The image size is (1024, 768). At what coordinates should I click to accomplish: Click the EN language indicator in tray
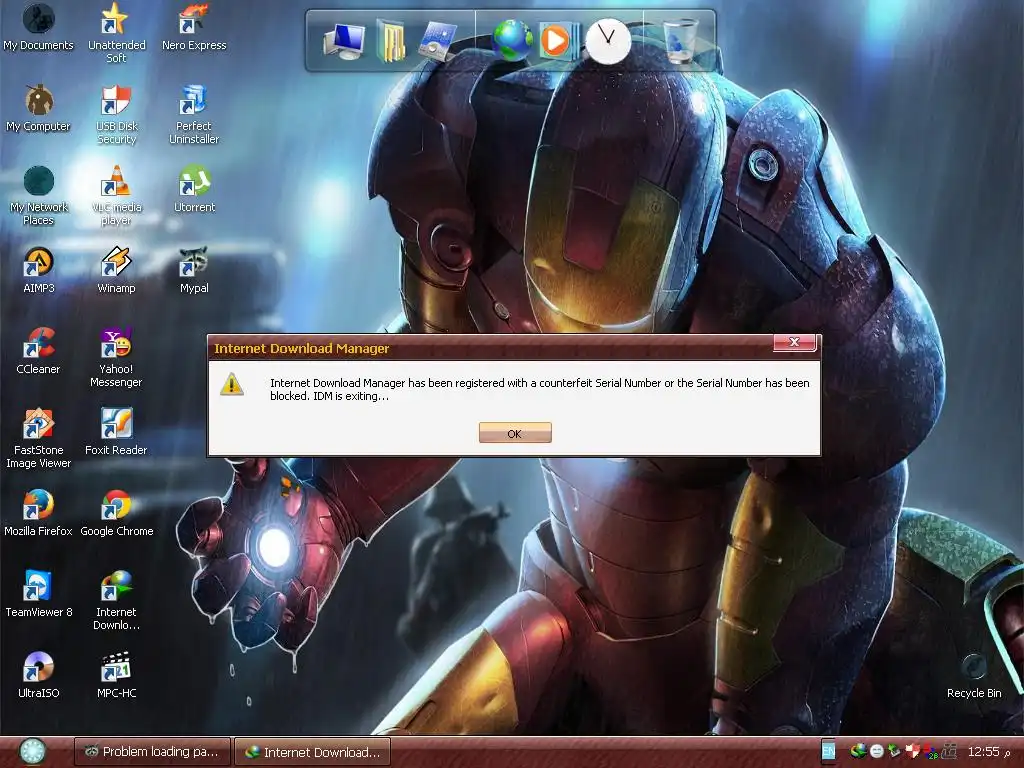(x=828, y=752)
